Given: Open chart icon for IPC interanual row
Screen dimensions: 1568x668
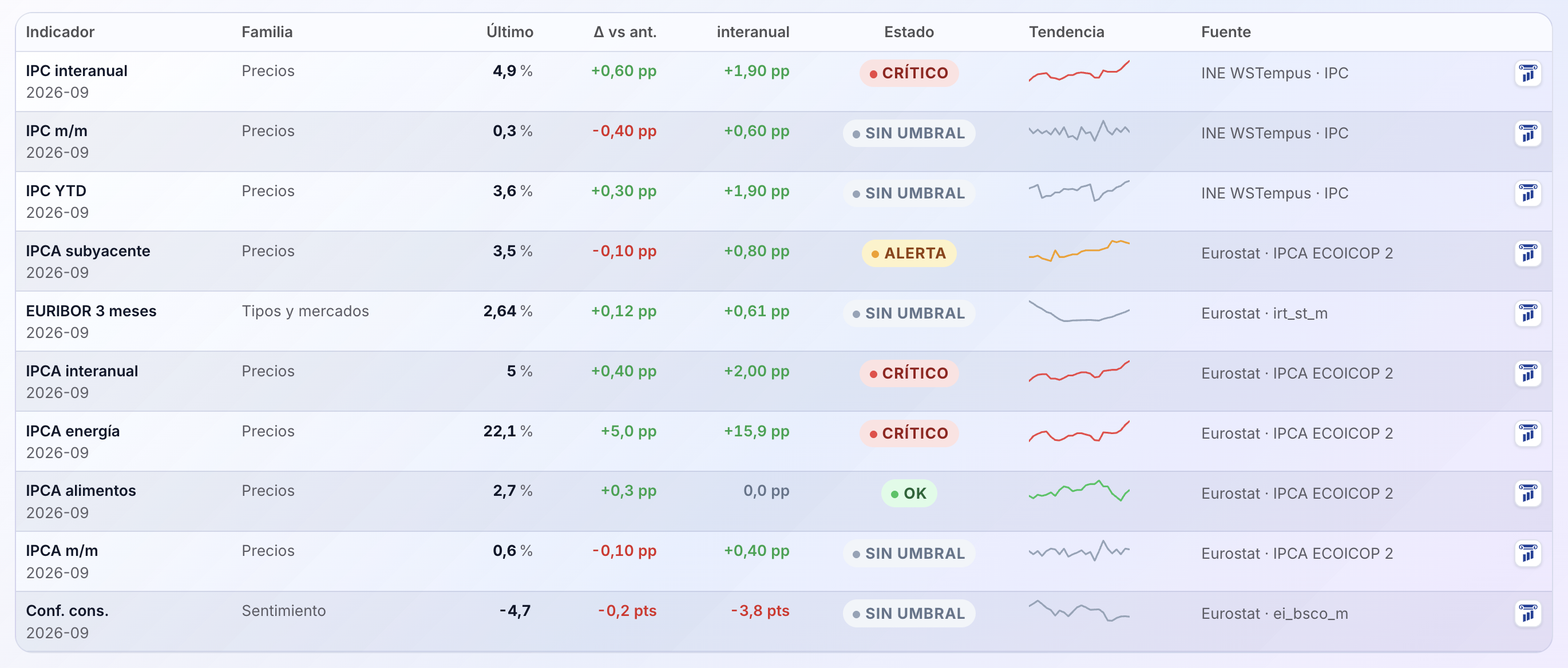Looking at the screenshot, I should (1527, 74).
